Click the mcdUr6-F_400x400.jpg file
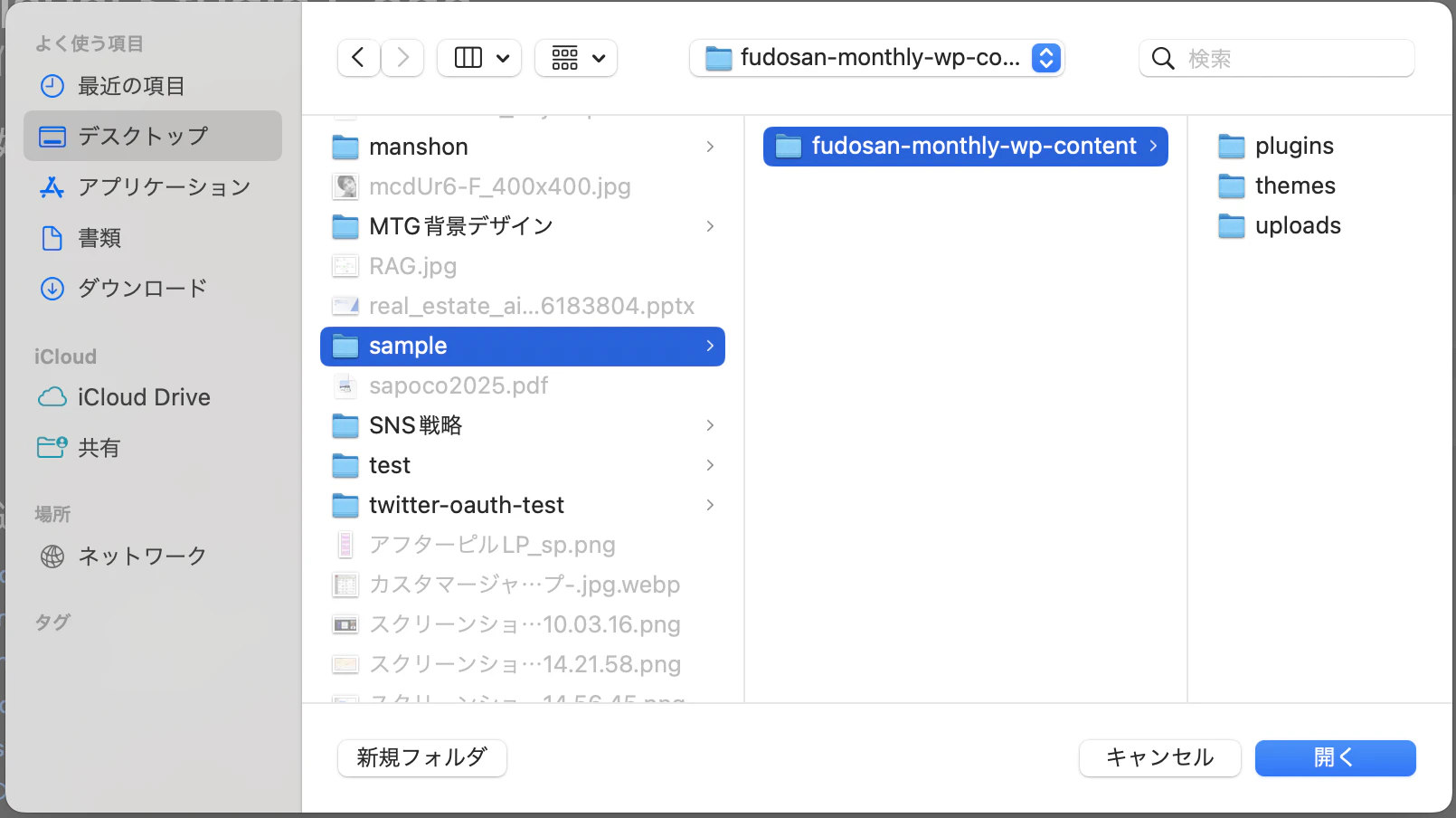This screenshot has height=818, width=1456. tap(523, 186)
